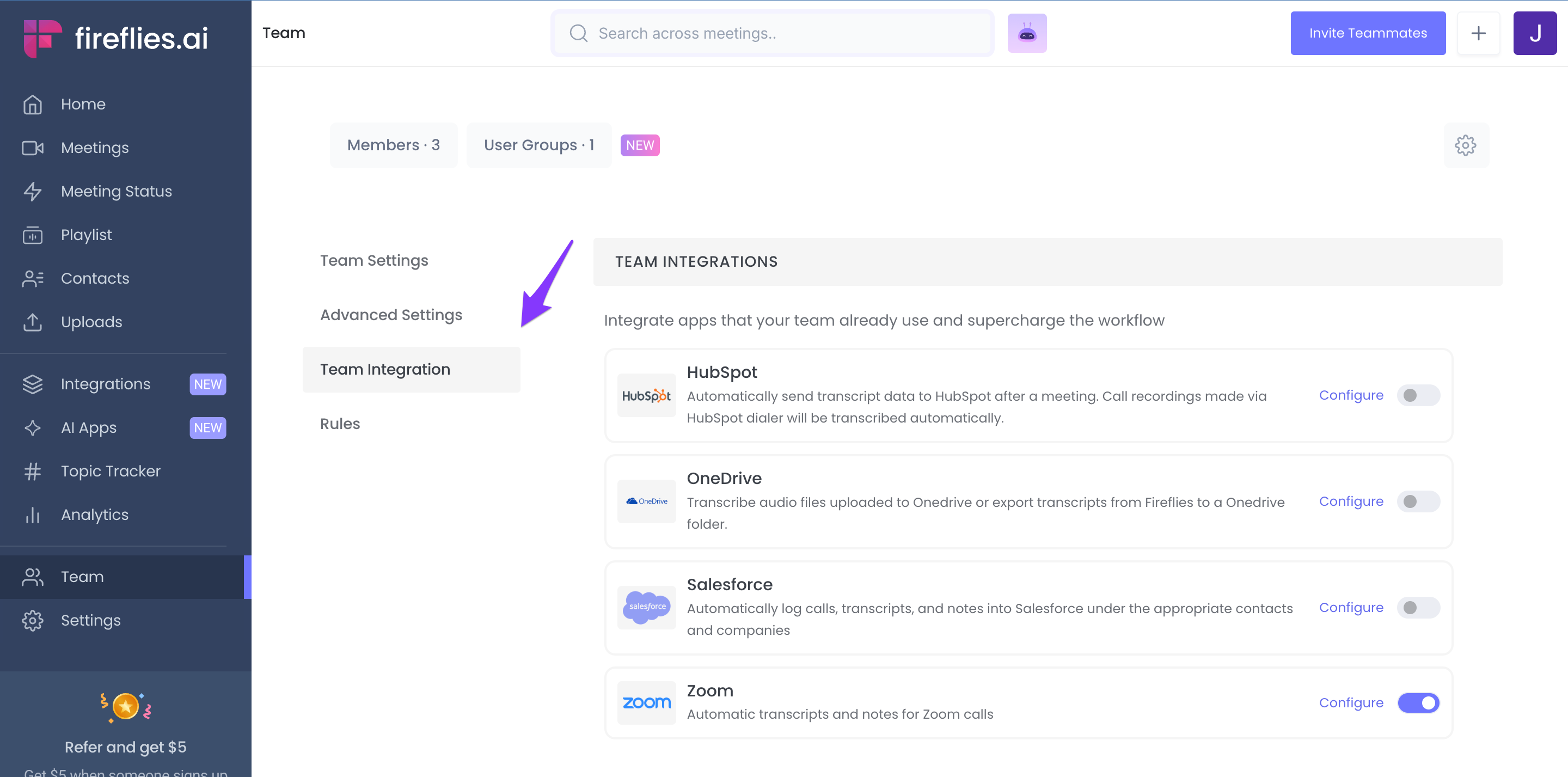Click the Meeting Status lightning icon

pyautogui.click(x=32, y=191)
